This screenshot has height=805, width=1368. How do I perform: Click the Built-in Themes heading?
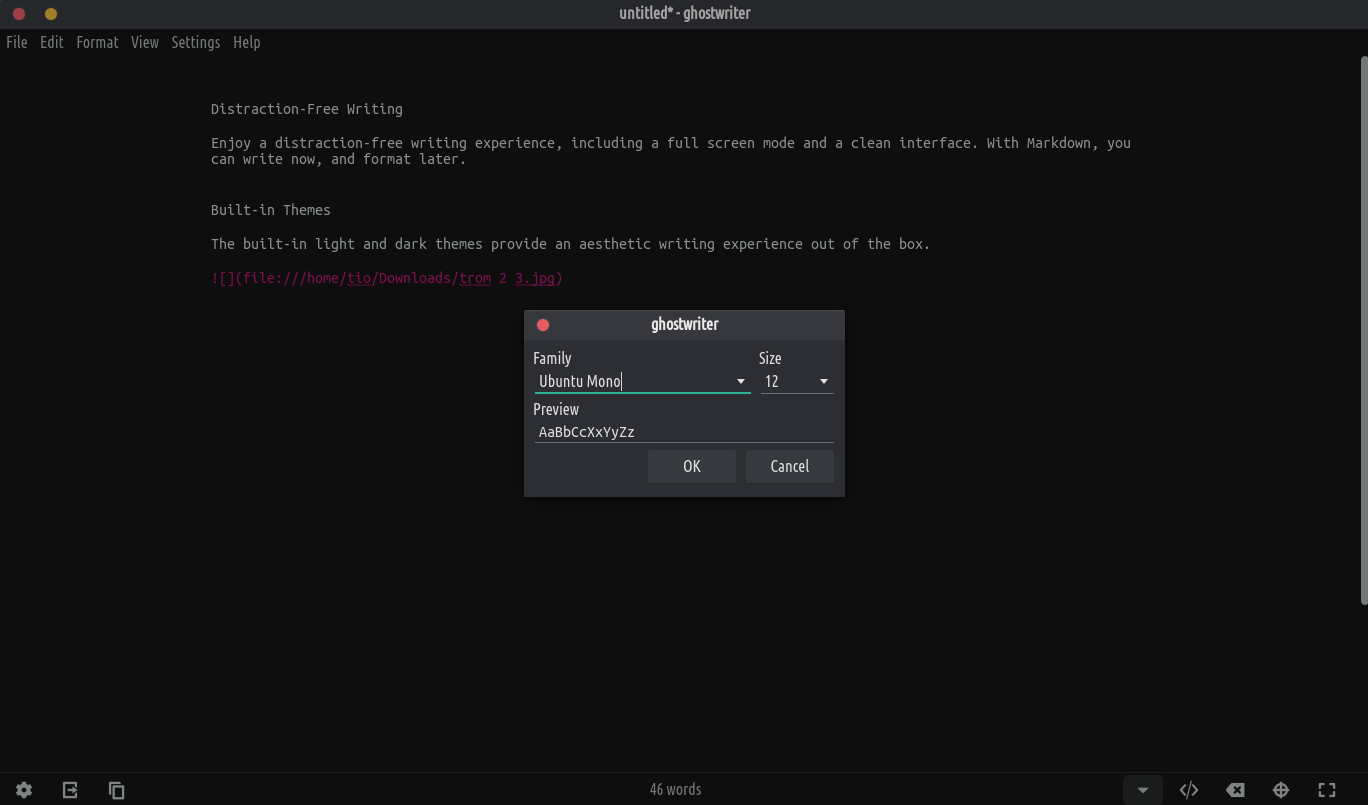271,210
